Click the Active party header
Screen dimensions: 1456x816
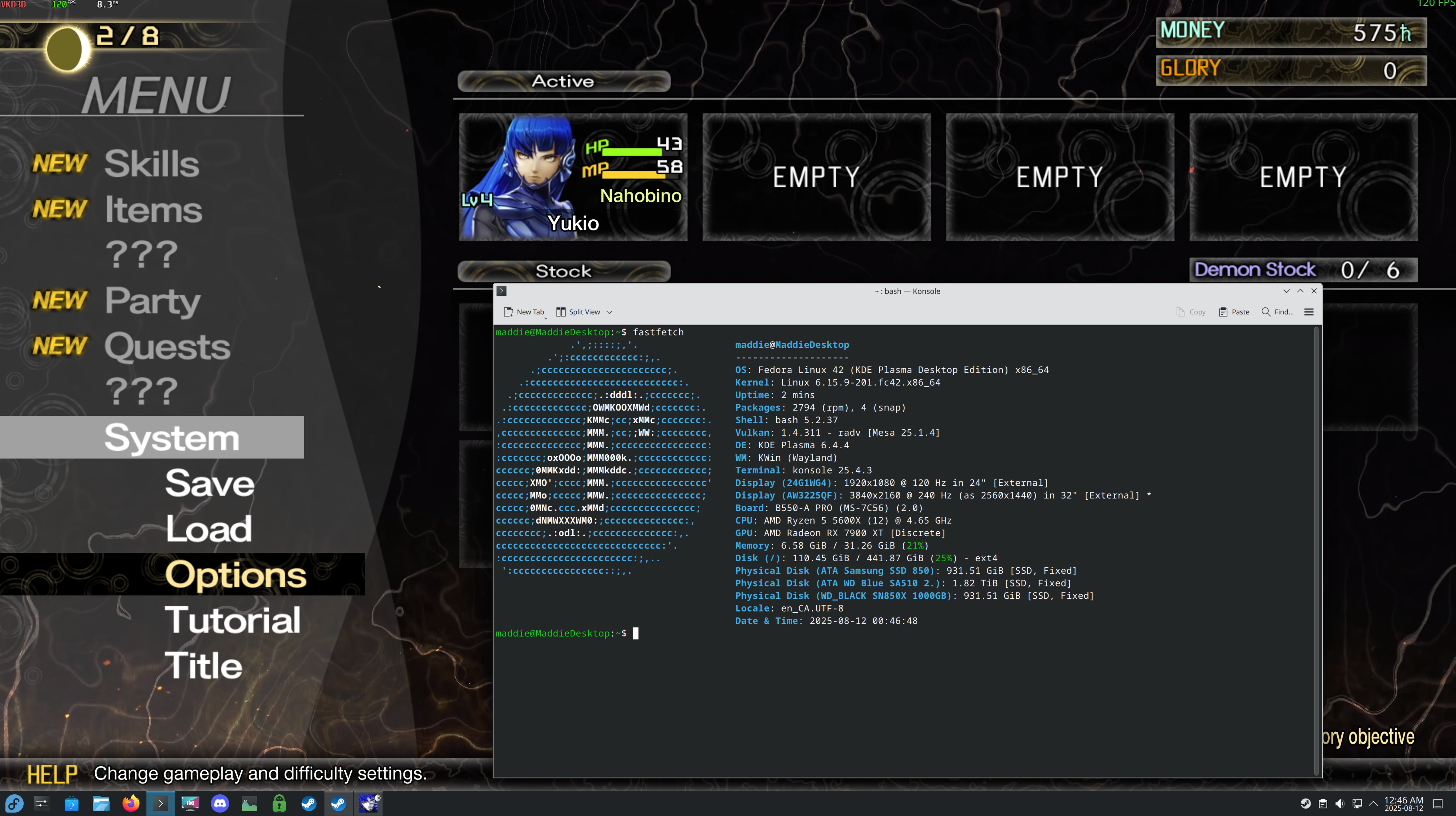click(x=564, y=81)
